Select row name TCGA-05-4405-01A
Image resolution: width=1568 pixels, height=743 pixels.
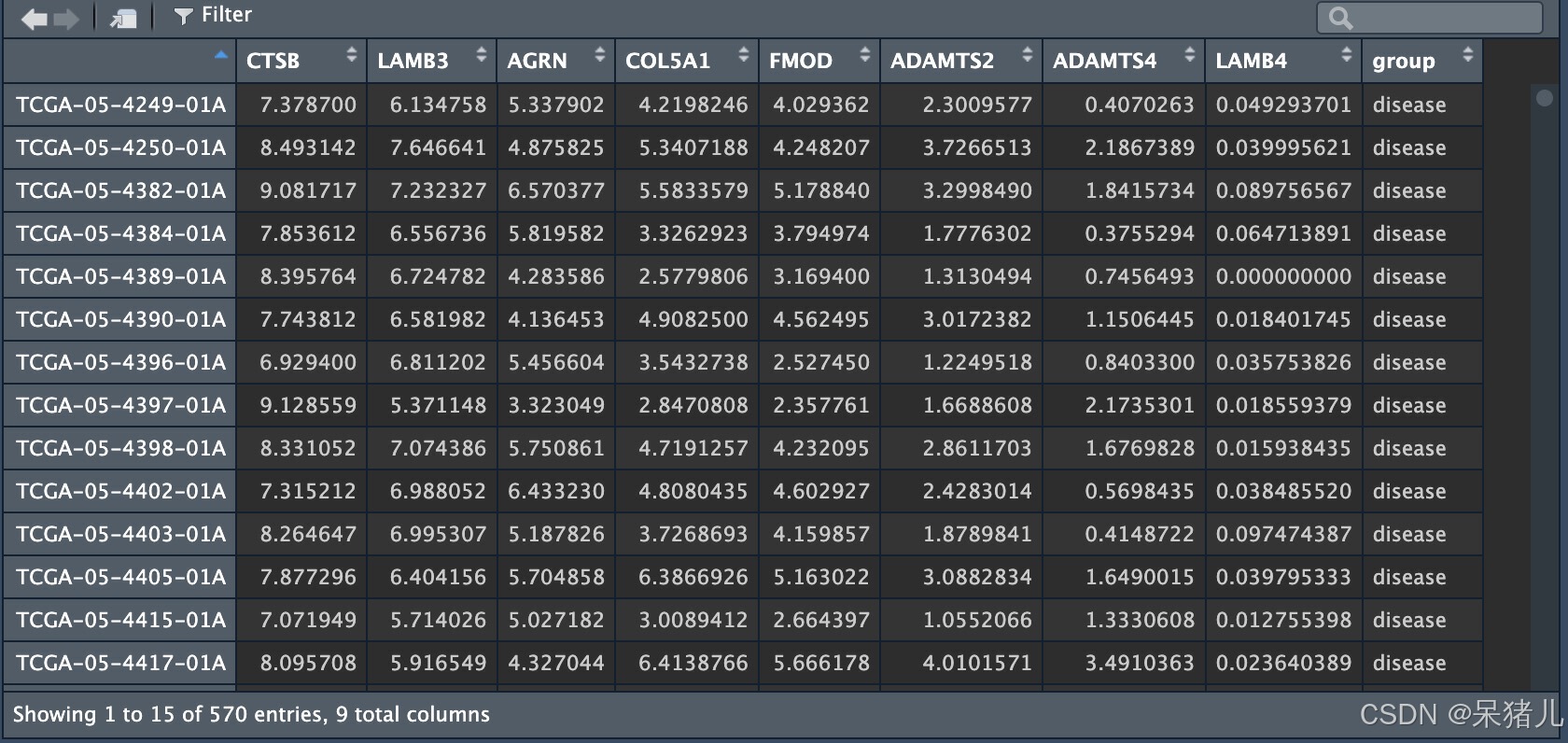coord(120,577)
